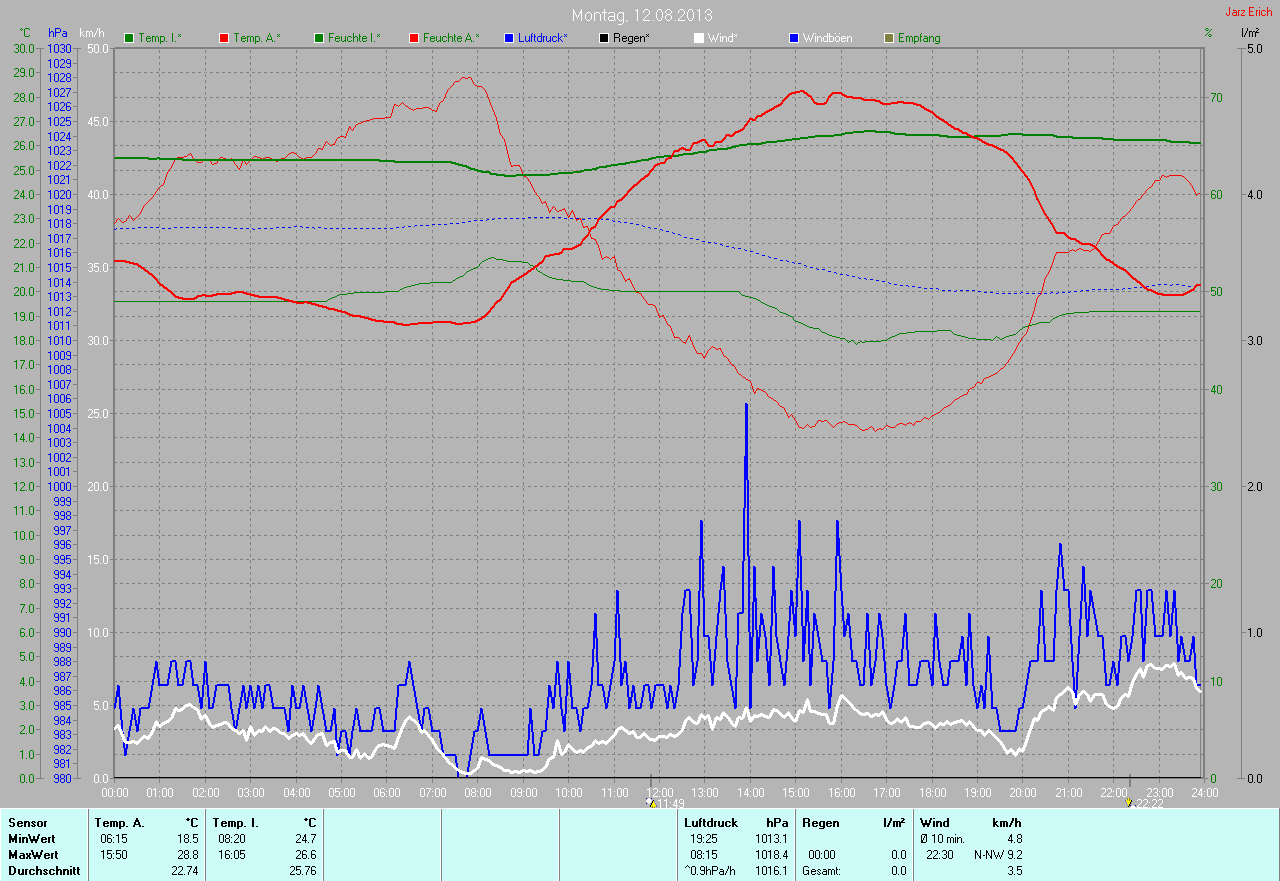Image resolution: width=1280 pixels, height=881 pixels.
Task: Click the black Regen legend swatch
Action: (x=603, y=38)
